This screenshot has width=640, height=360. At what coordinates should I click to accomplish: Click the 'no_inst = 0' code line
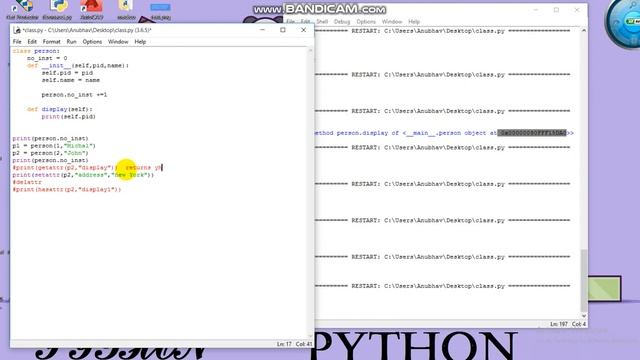[x=47, y=58]
